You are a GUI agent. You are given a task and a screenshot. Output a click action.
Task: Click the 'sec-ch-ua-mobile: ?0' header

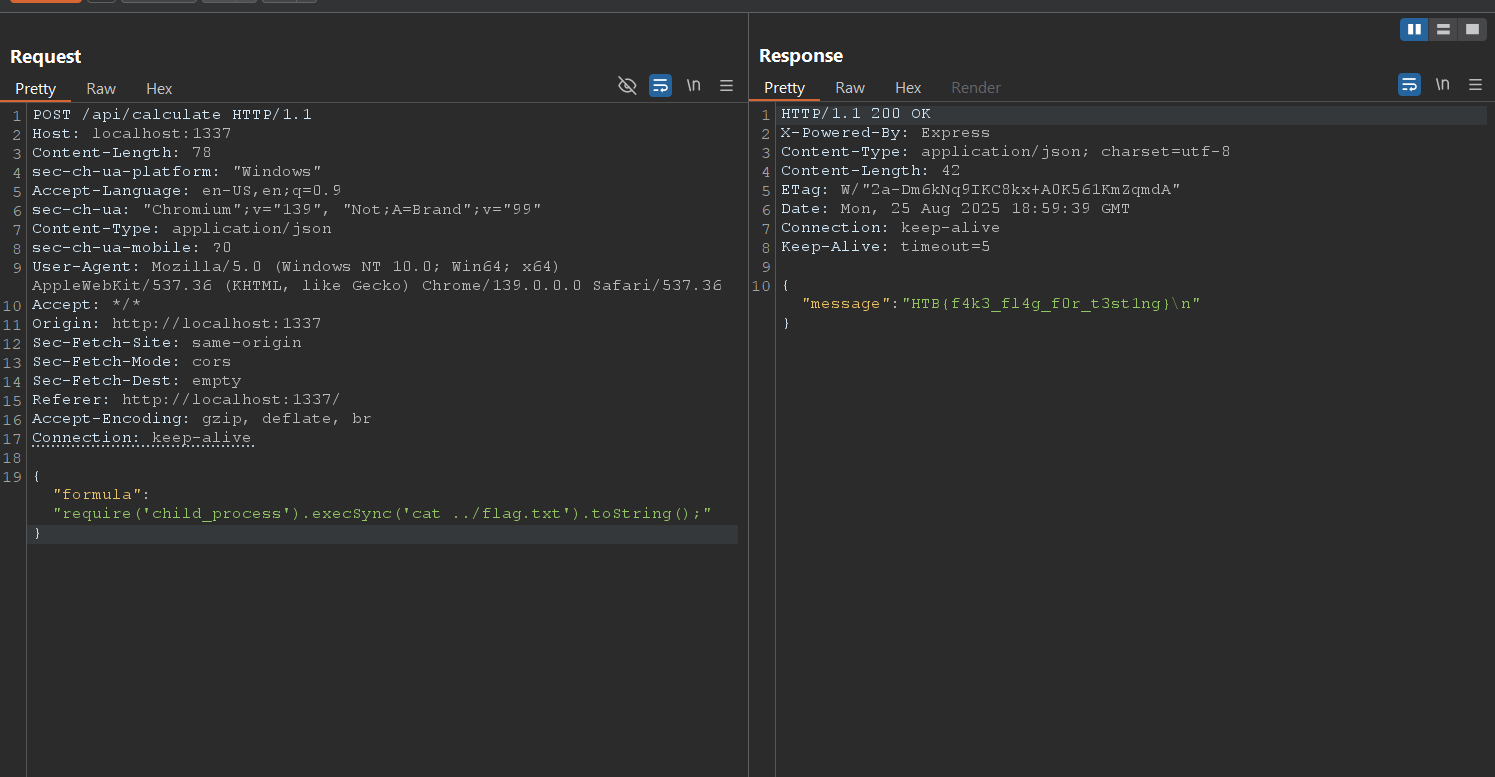click(x=132, y=248)
